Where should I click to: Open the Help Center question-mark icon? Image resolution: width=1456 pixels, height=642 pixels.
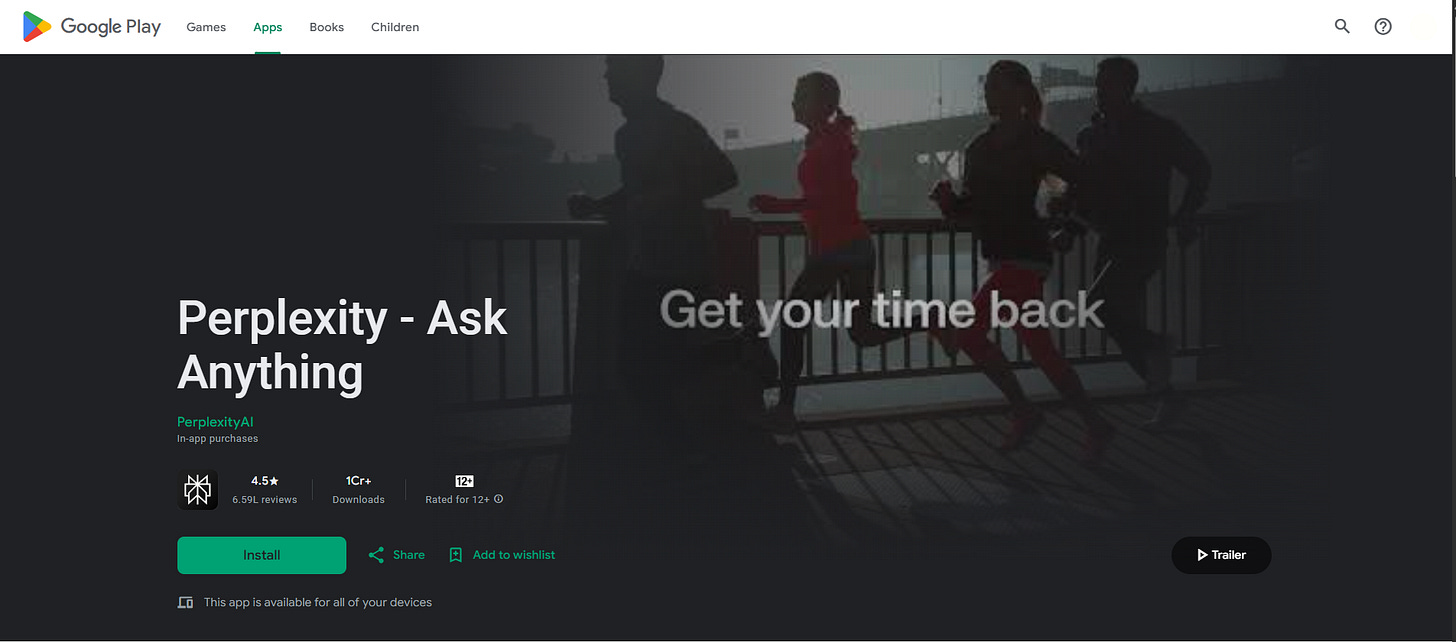coord(1383,27)
